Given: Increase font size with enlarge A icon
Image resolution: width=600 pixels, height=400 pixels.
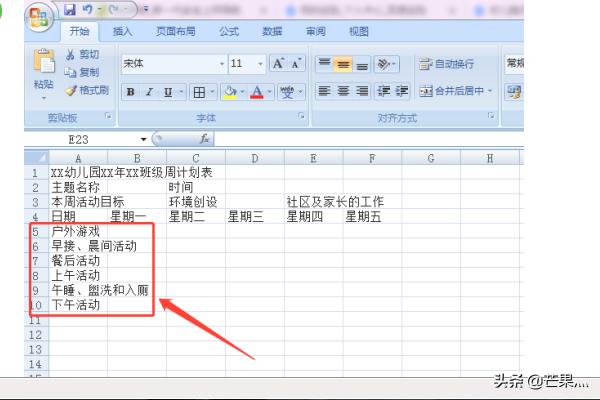Looking at the screenshot, I should click(x=278, y=63).
